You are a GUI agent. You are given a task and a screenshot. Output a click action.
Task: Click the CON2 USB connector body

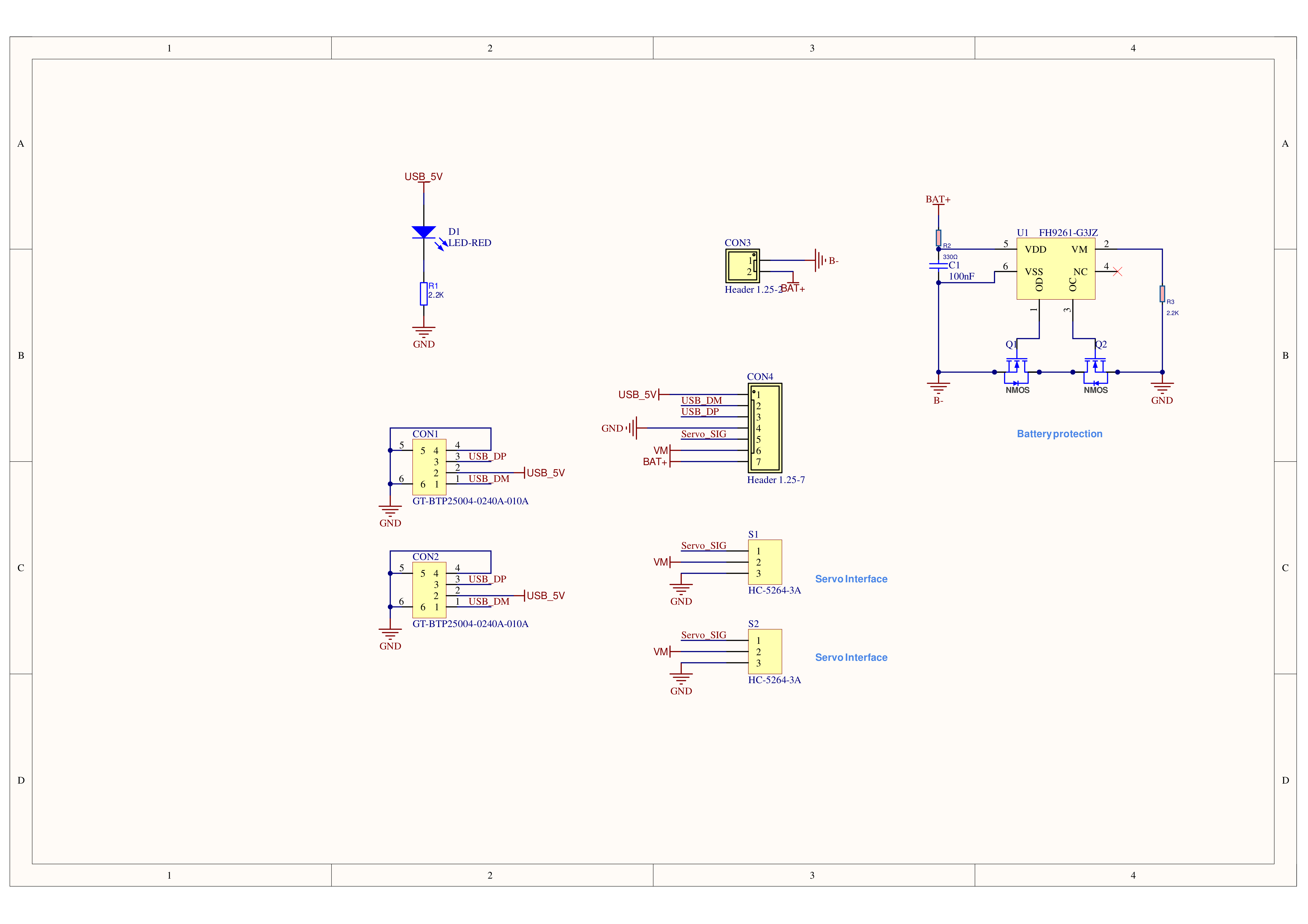429,590
